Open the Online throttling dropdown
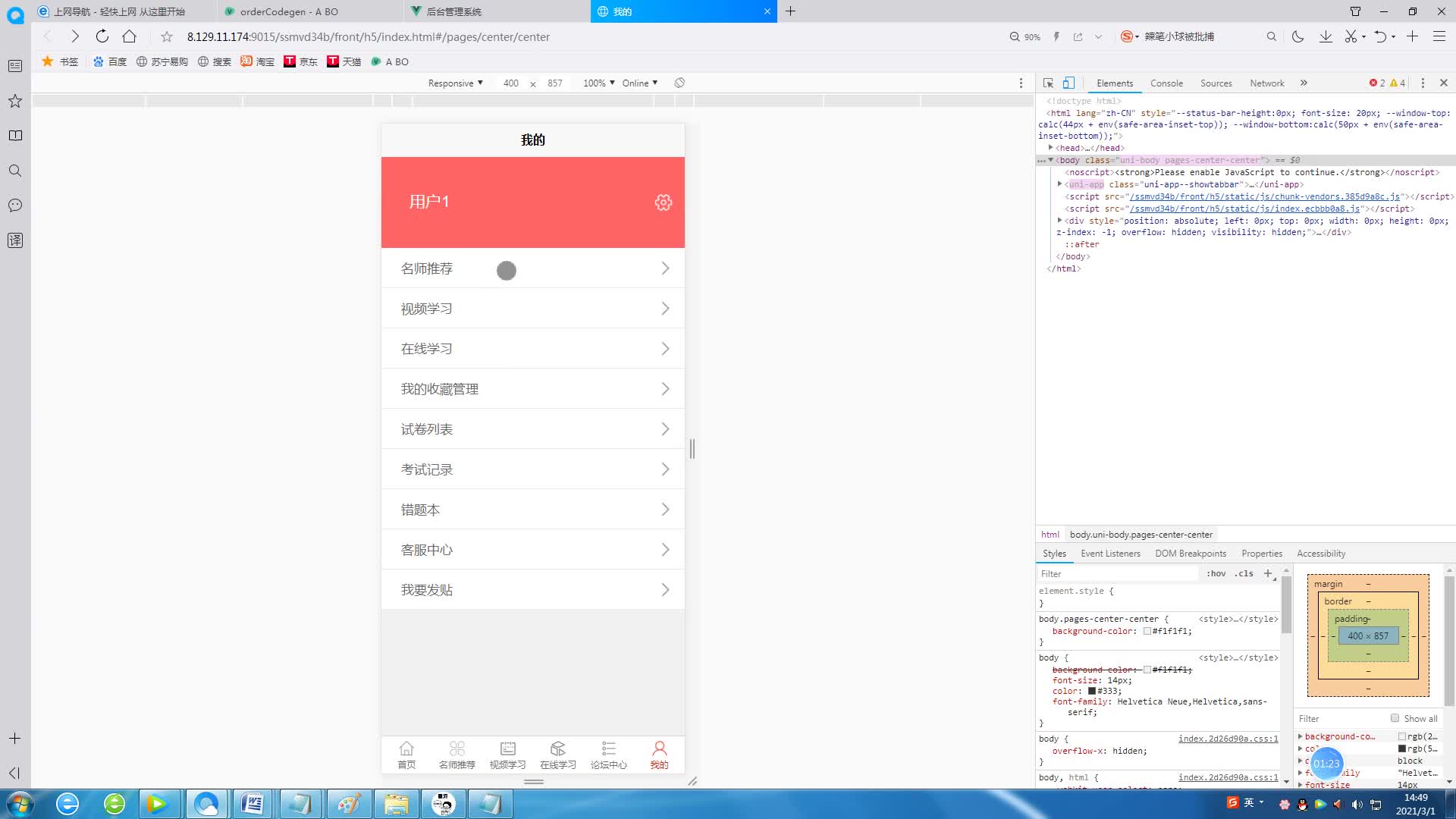The height and width of the screenshot is (819, 1456). point(640,83)
